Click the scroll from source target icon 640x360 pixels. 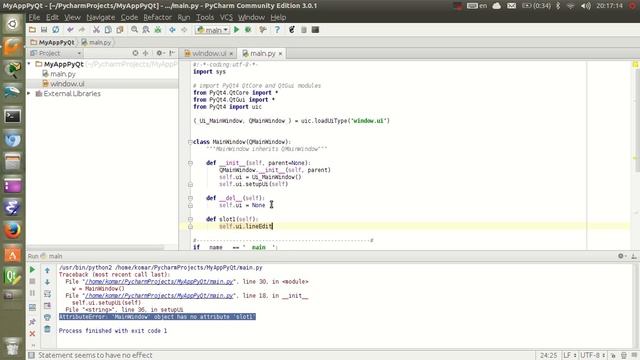coord(135,53)
